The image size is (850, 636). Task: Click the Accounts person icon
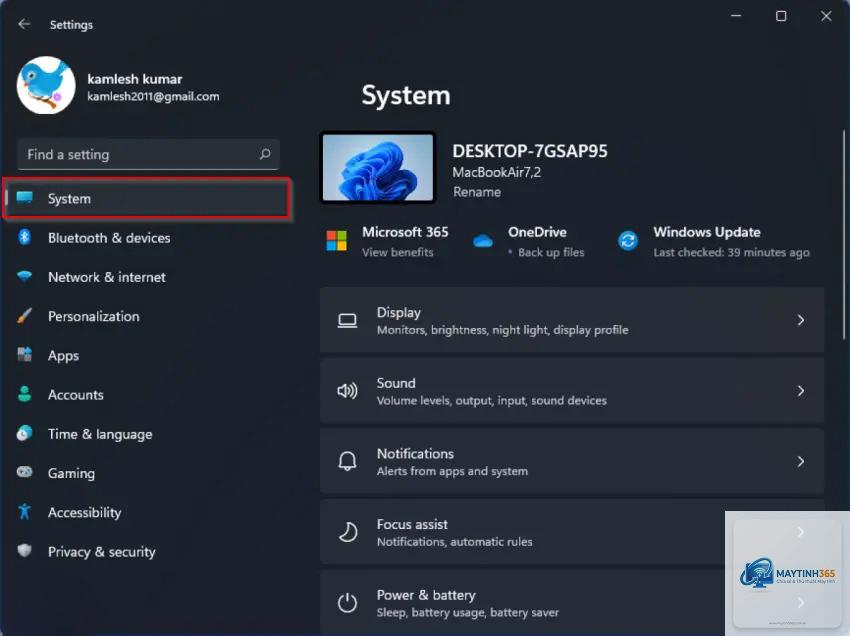24,394
